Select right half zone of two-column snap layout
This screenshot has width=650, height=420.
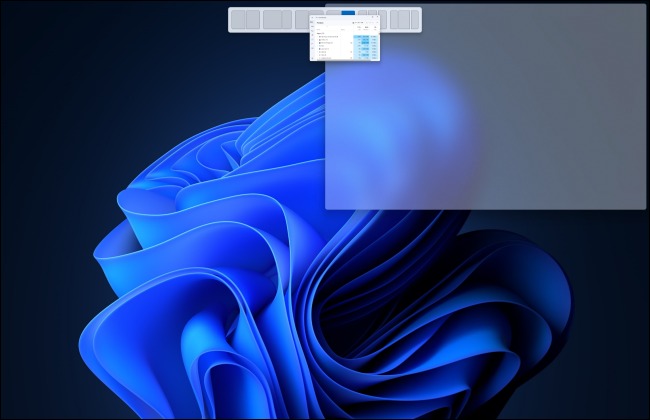[x=253, y=19]
